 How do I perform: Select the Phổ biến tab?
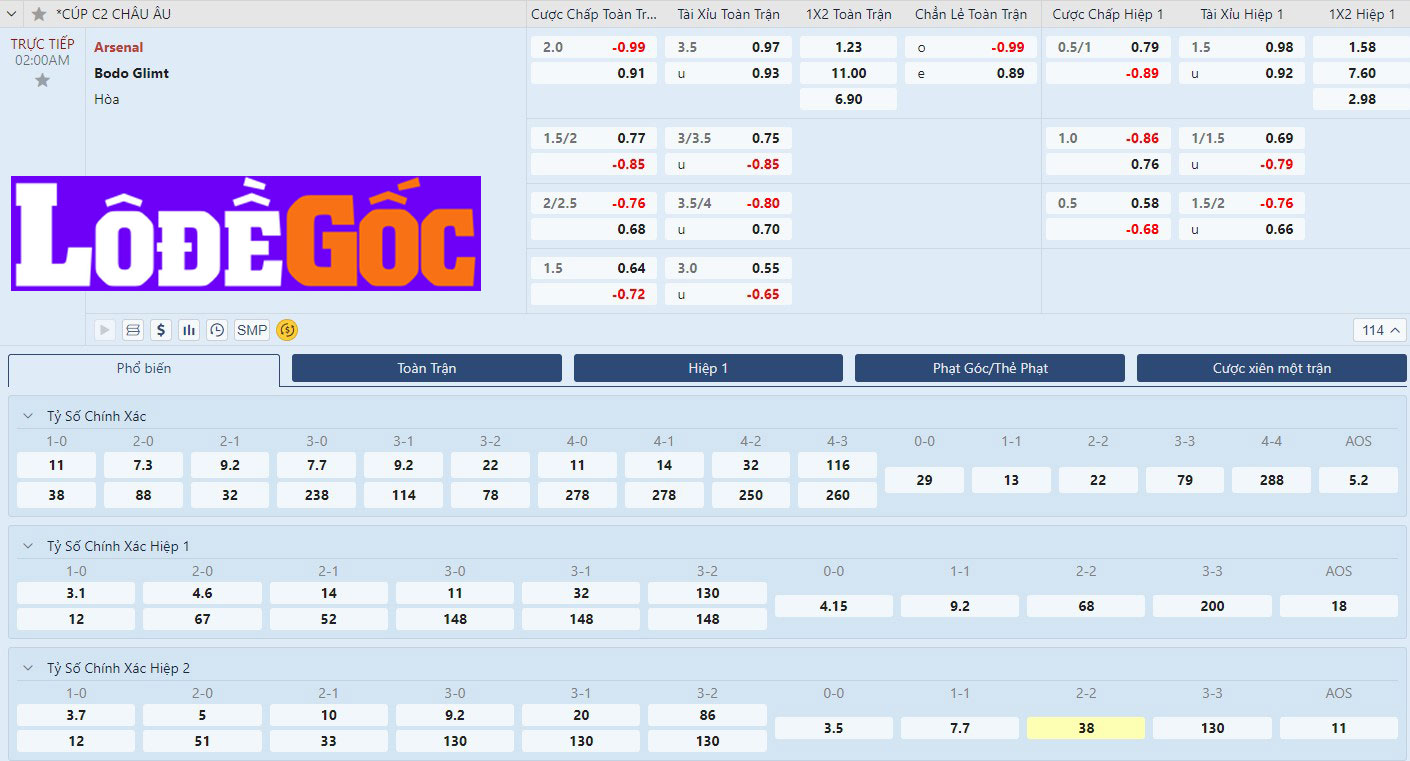pos(144,369)
